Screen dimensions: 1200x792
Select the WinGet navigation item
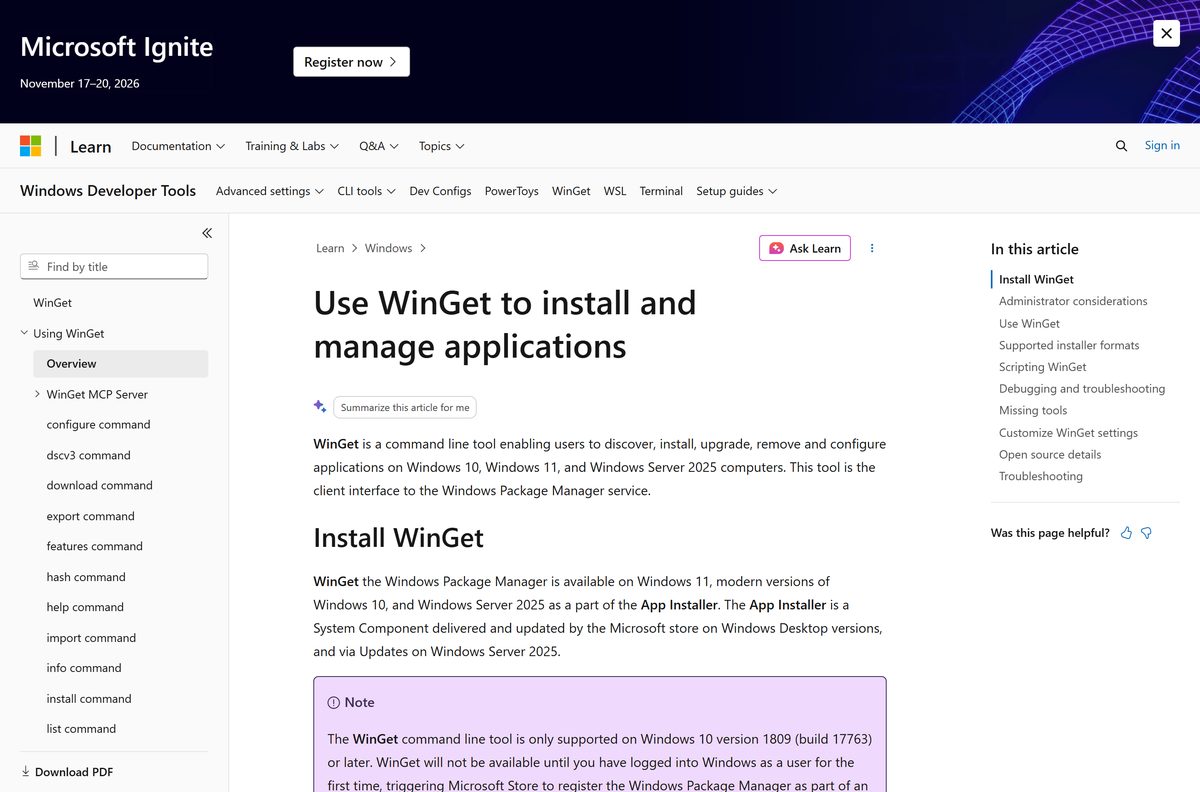click(x=571, y=191)
